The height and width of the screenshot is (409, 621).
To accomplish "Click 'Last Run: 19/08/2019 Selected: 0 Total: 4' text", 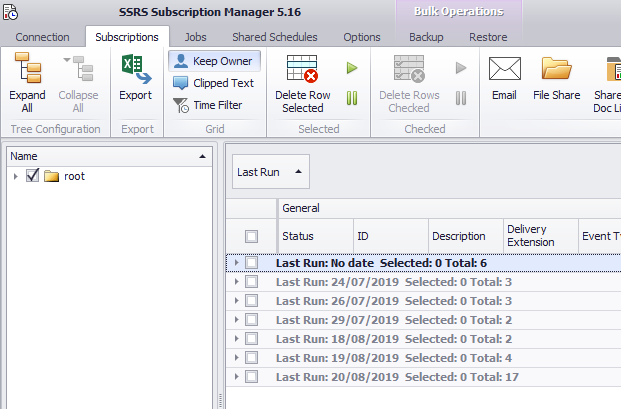I will pyautogui.click(x=394, y=358).
